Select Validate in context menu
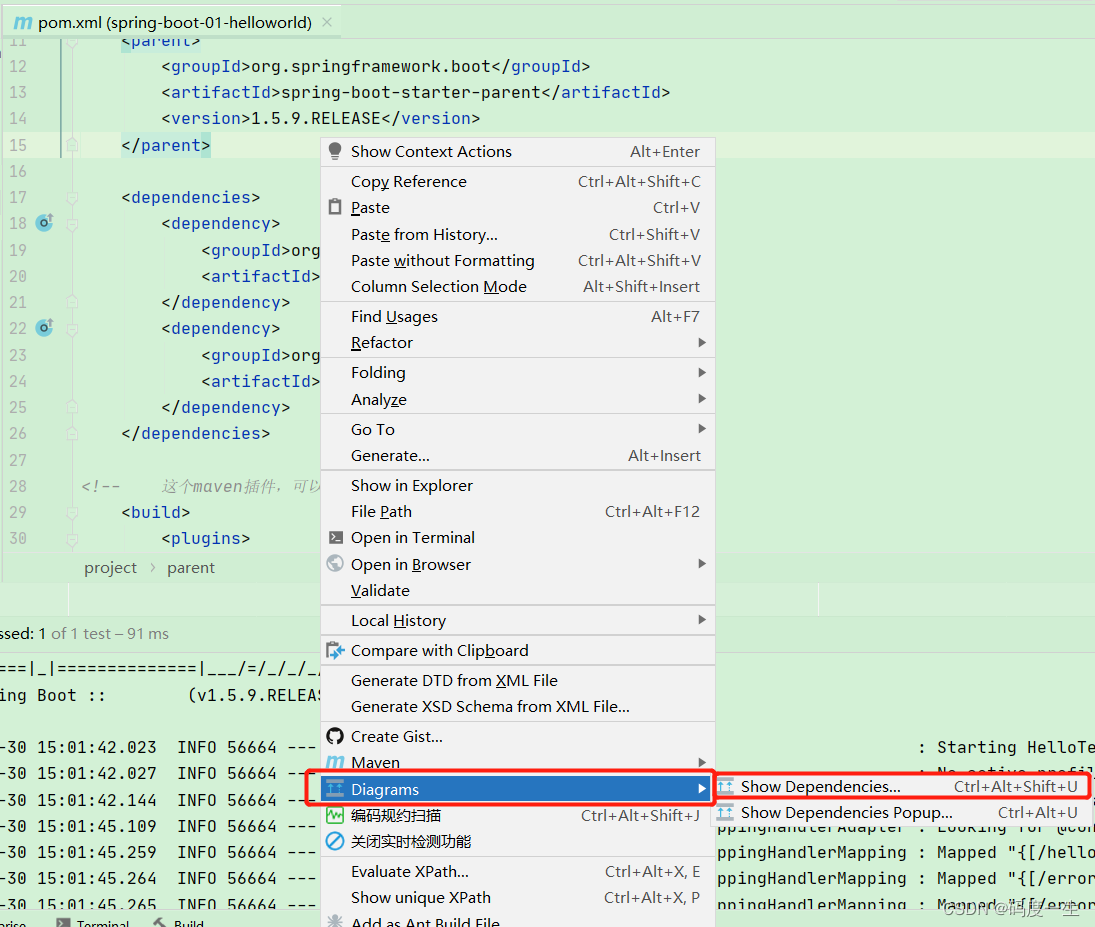Image resolution: width=1095 pixels, height=927 pixels. [x=517, y=590]
